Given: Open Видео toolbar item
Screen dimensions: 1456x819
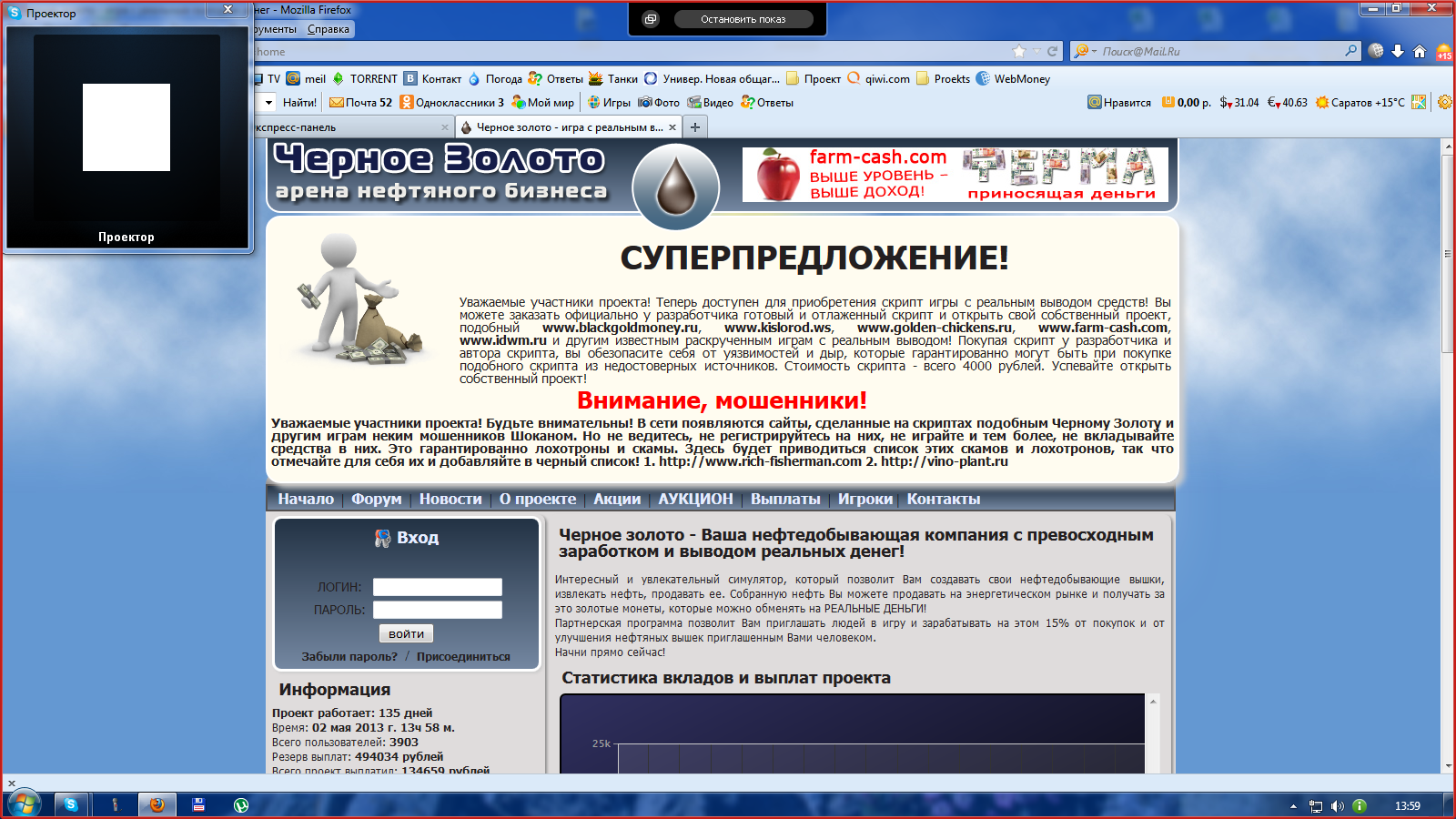Looking at the screenshot, I should click(711, 102).
